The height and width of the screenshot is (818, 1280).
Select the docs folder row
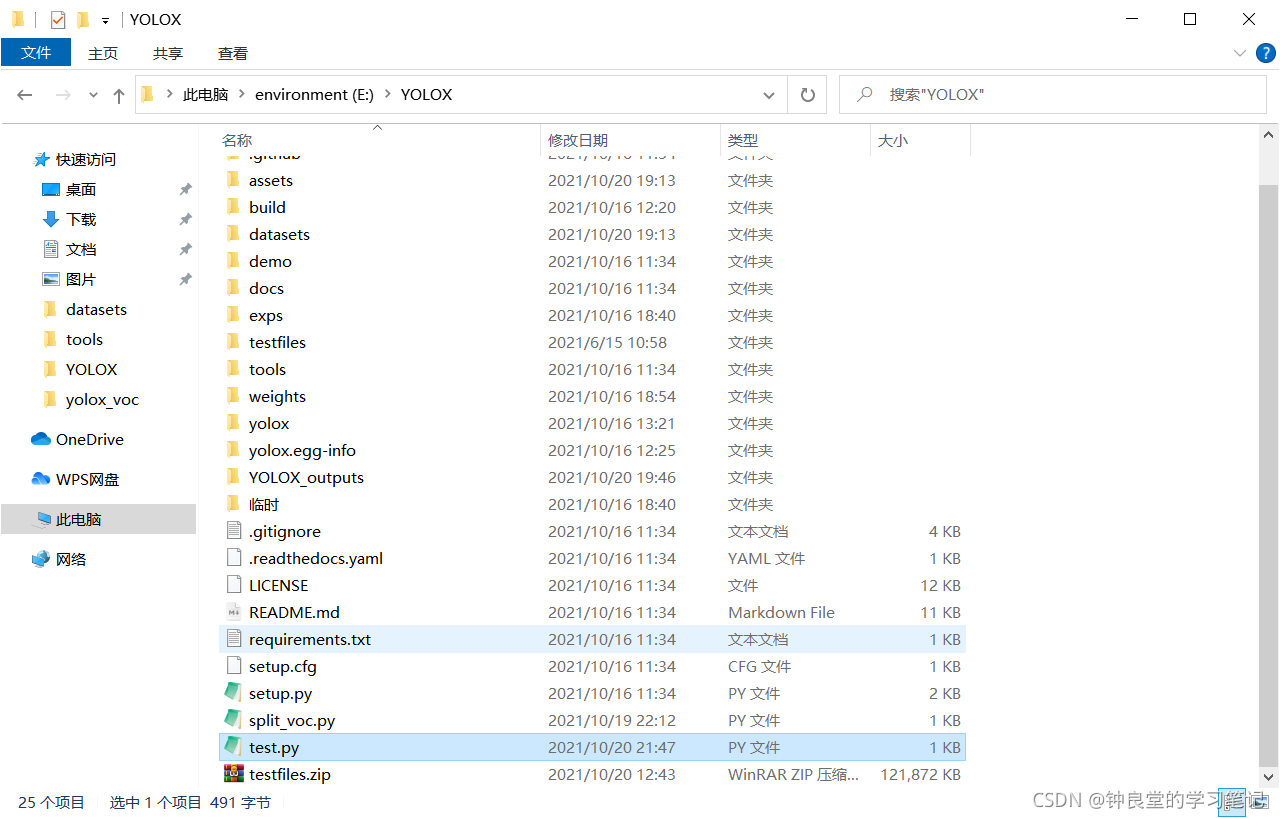592,288
